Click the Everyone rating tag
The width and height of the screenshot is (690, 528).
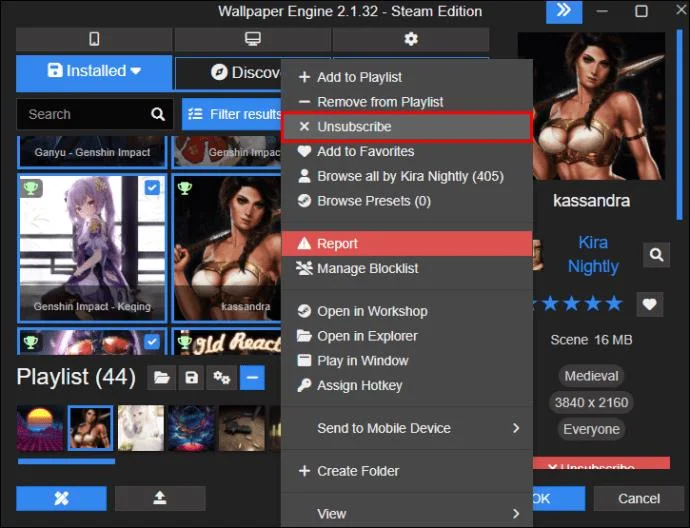click(591, 429)
